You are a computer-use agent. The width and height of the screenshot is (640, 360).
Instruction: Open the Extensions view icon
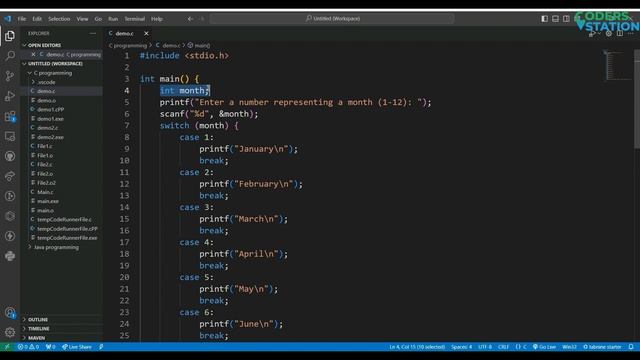[10, 116]
